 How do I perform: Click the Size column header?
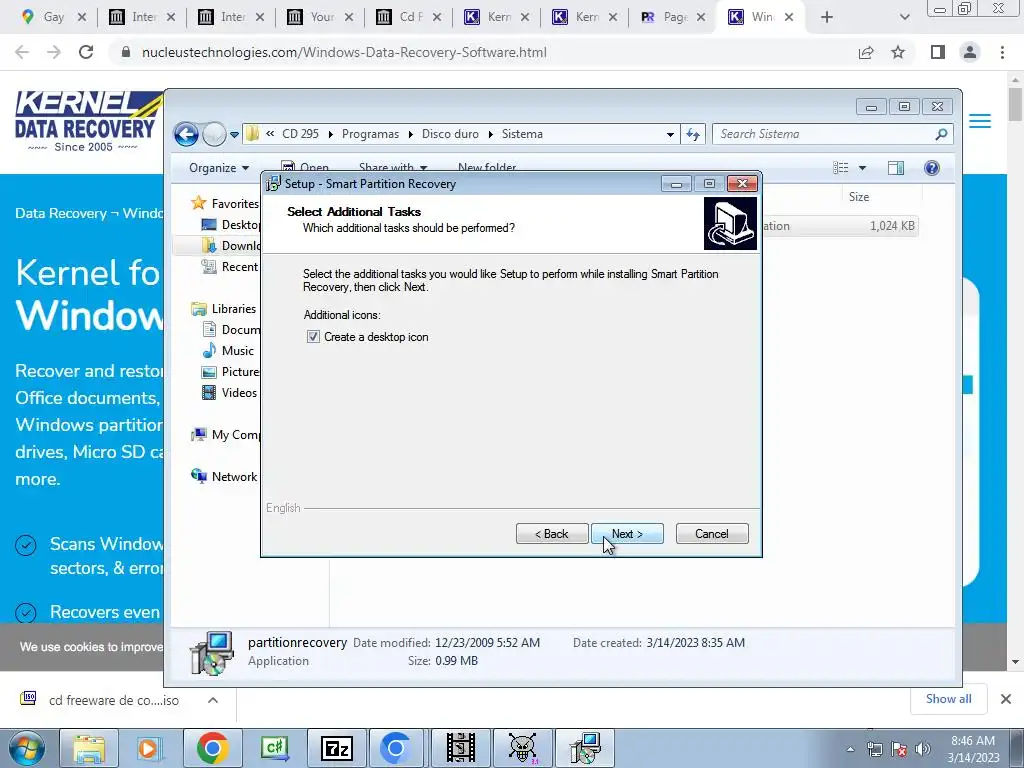858,197
